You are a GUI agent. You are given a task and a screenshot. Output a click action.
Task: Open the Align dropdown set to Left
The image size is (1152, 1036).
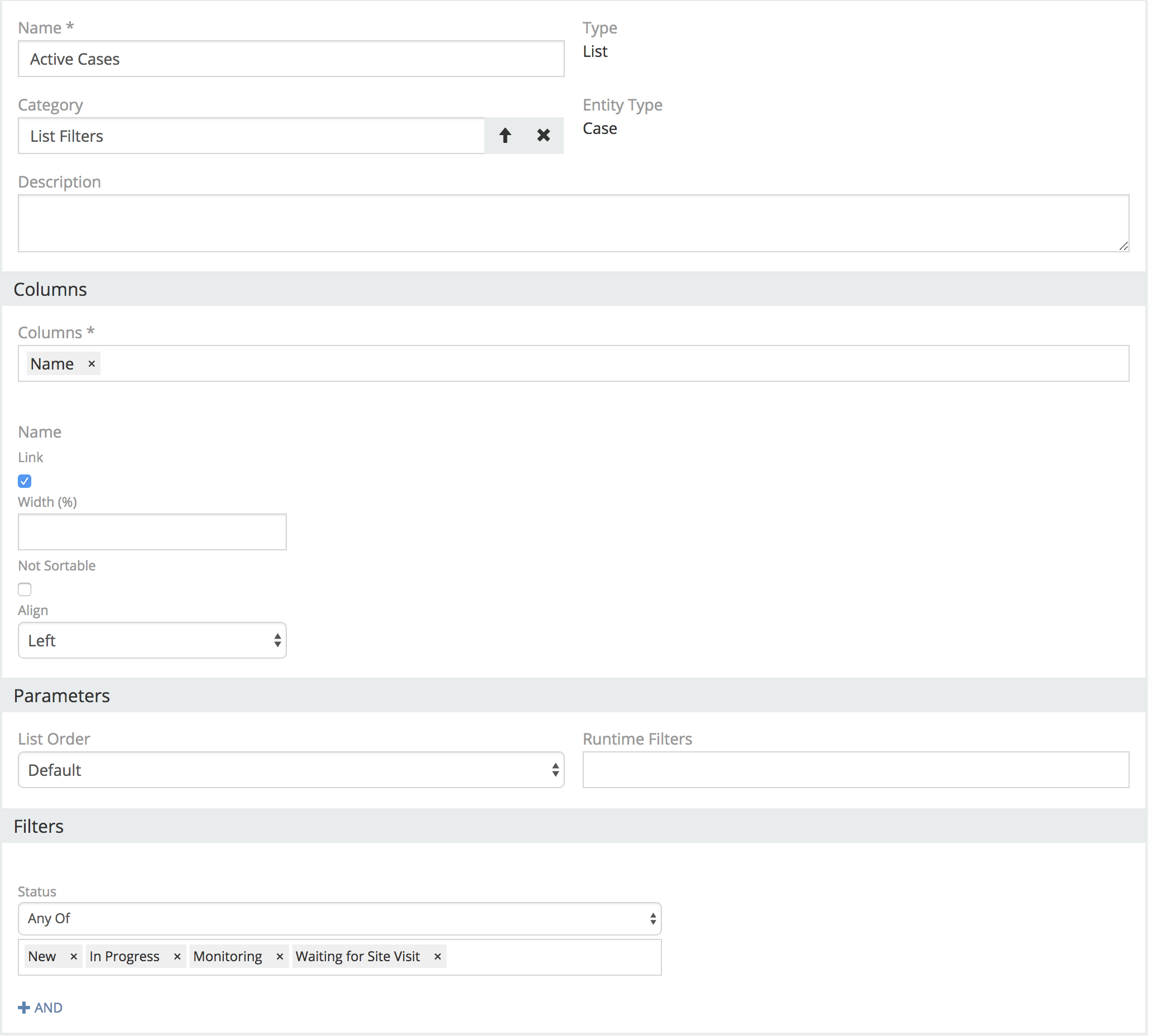152,641
